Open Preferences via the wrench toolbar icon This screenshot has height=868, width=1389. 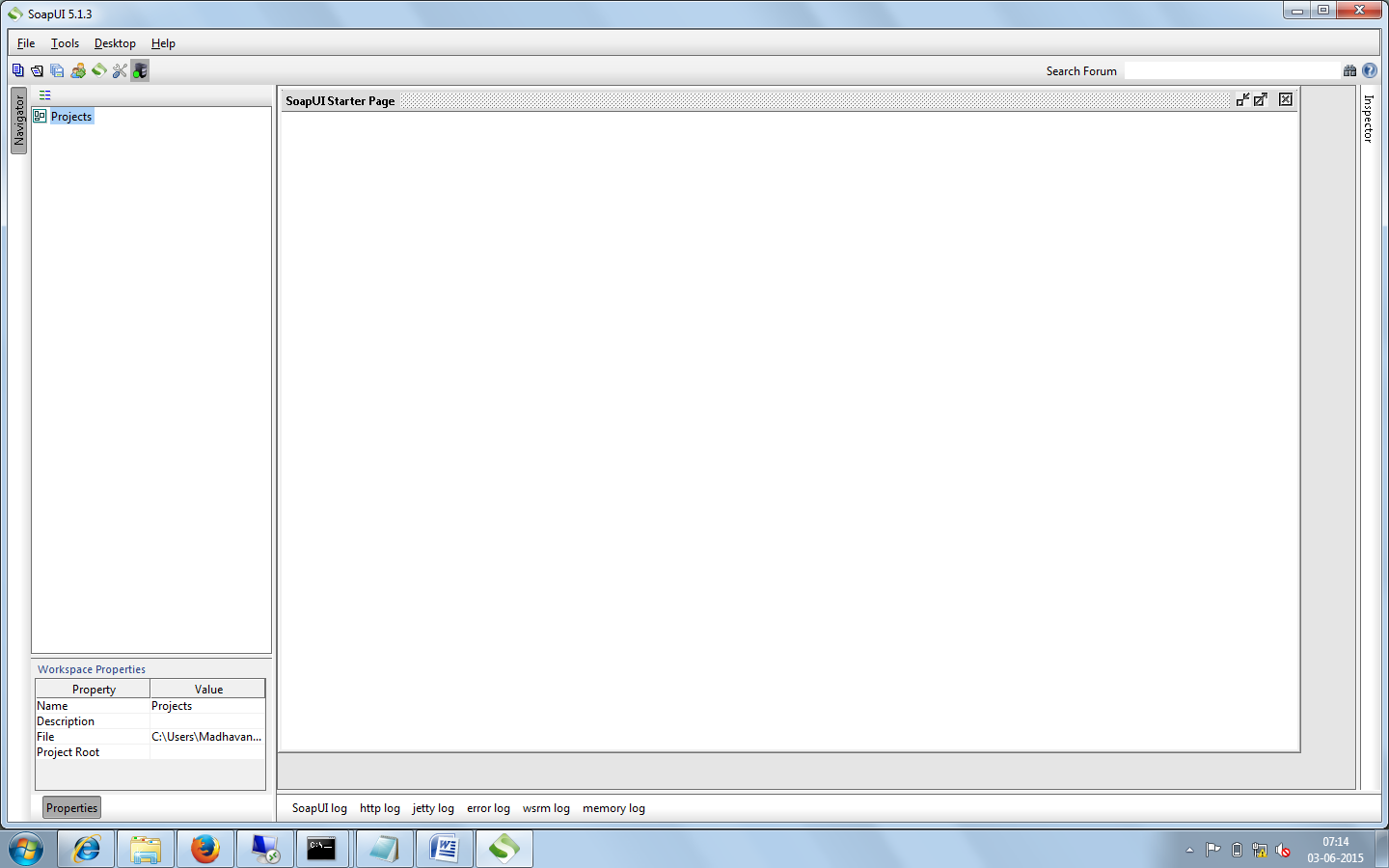120,70
